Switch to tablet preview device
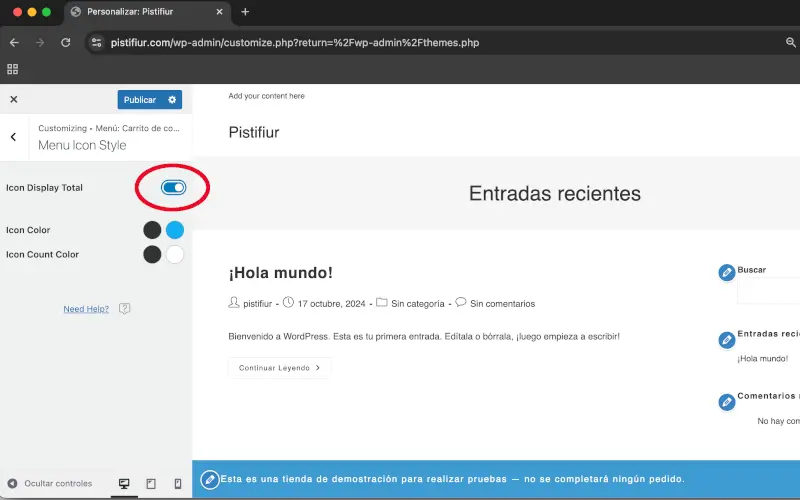 [x=151, y=483]
